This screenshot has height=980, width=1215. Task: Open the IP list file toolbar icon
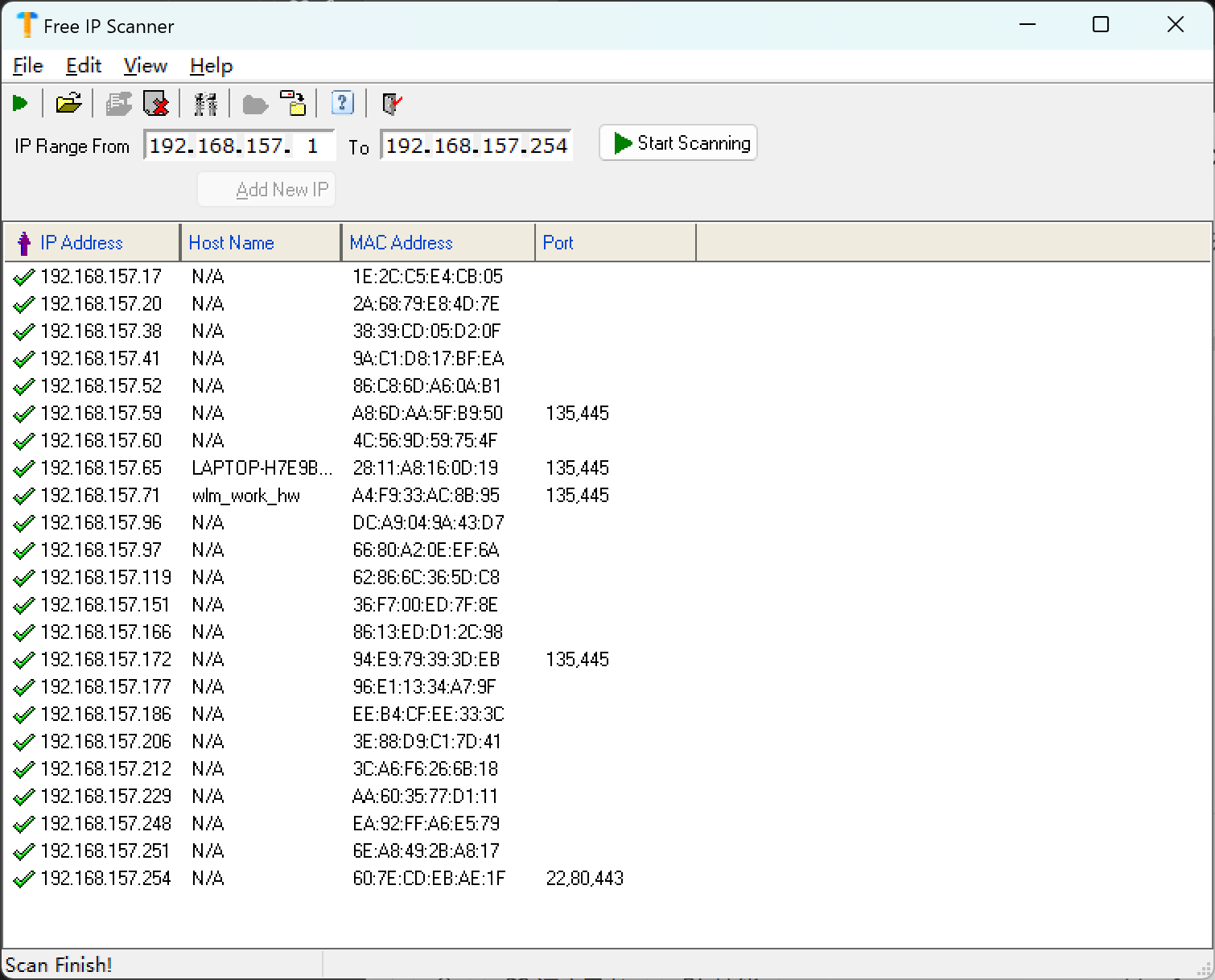pyautogui.click(x=68, y=104)
